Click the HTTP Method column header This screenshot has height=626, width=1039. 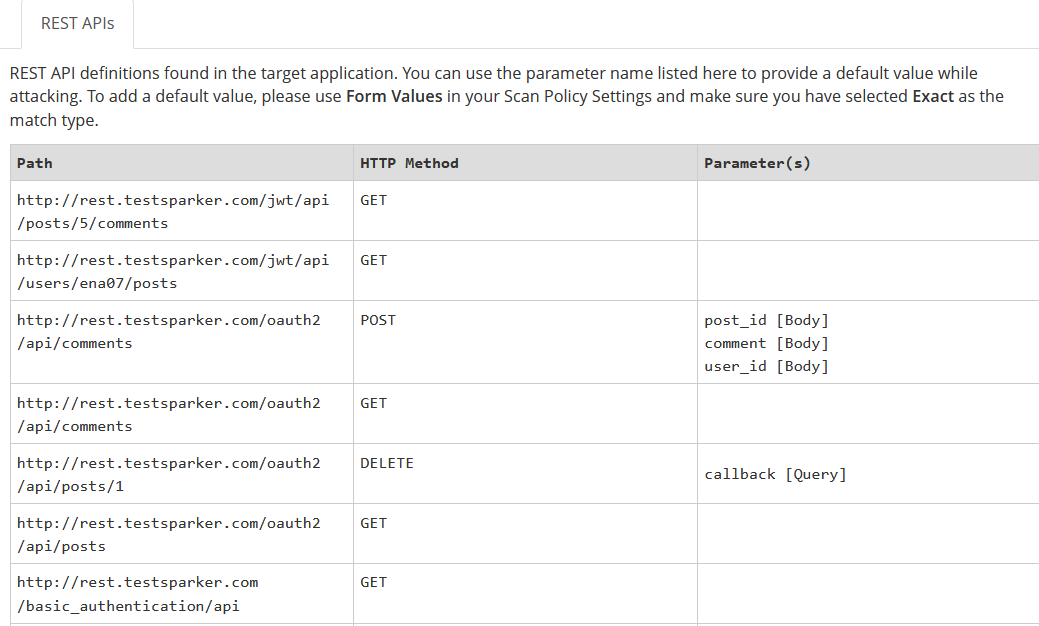pos(409,163)
